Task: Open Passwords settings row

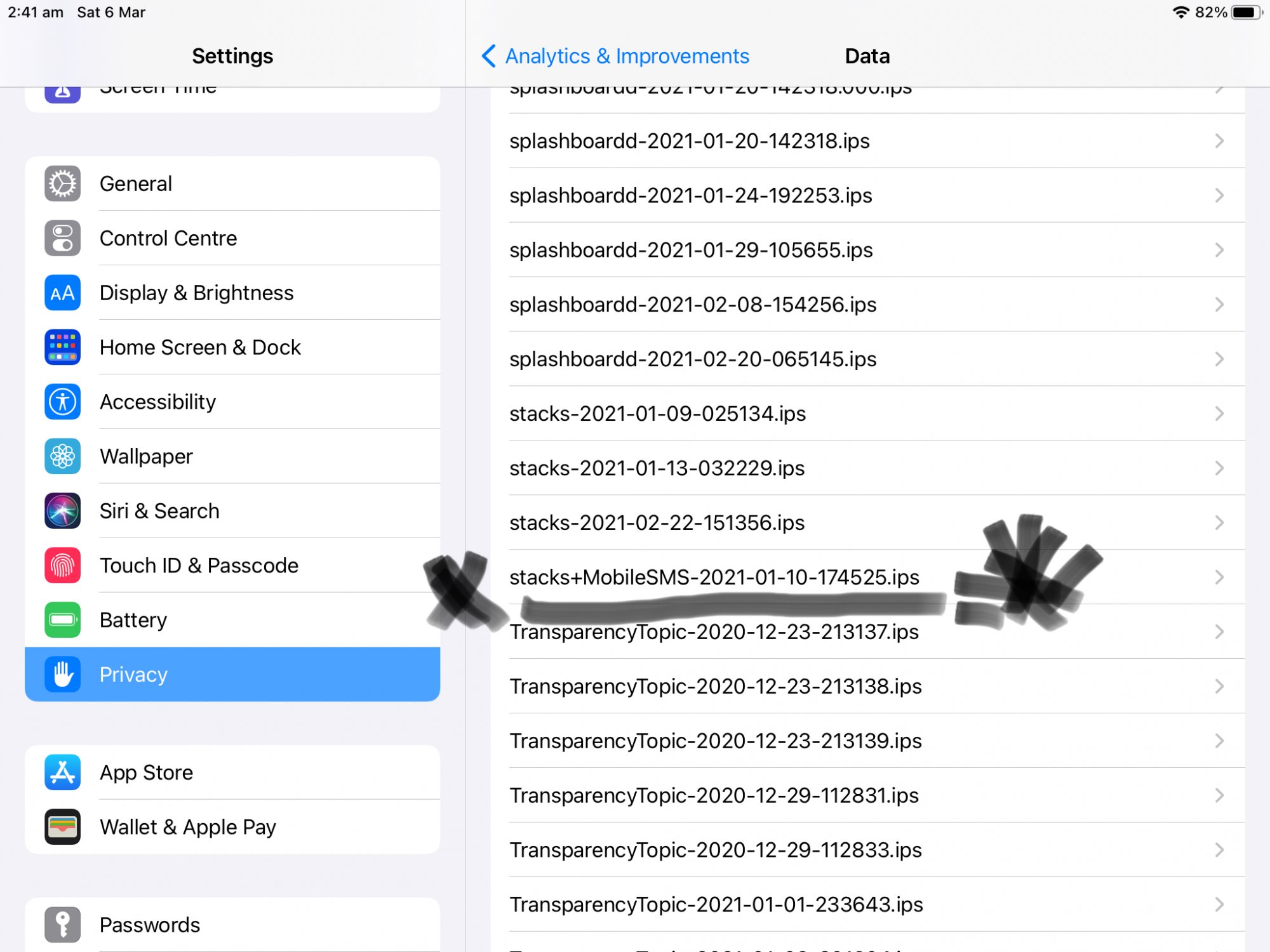Action: tap(232, 925)
